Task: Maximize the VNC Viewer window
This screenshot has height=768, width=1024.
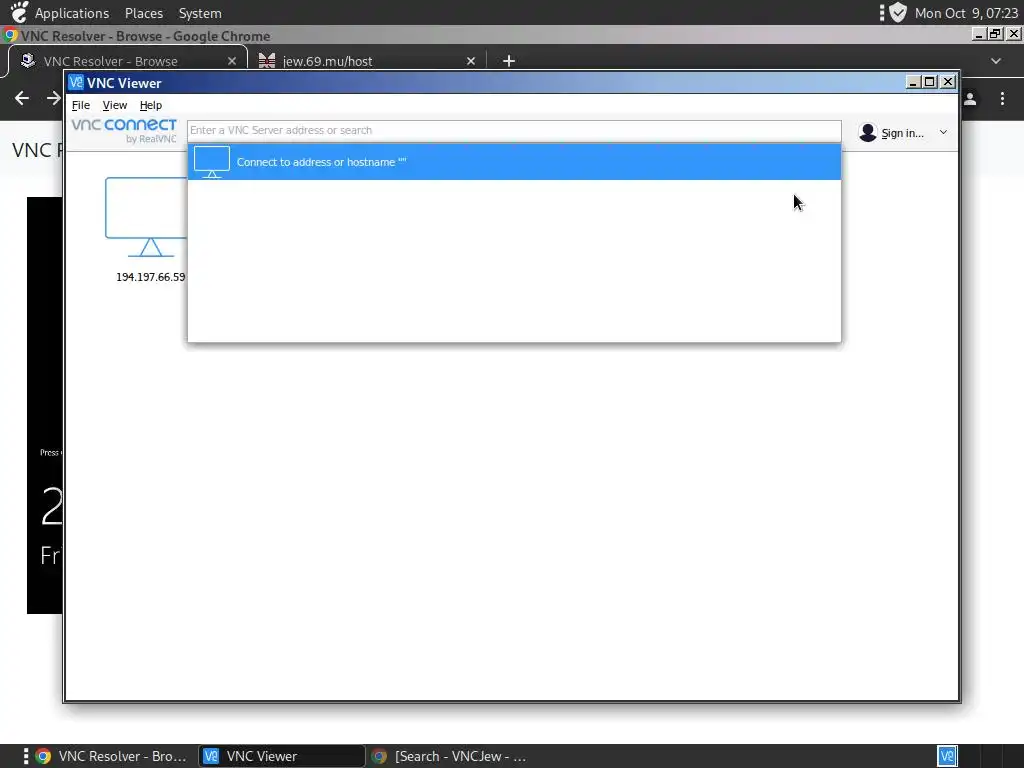Action: (930, 82)
